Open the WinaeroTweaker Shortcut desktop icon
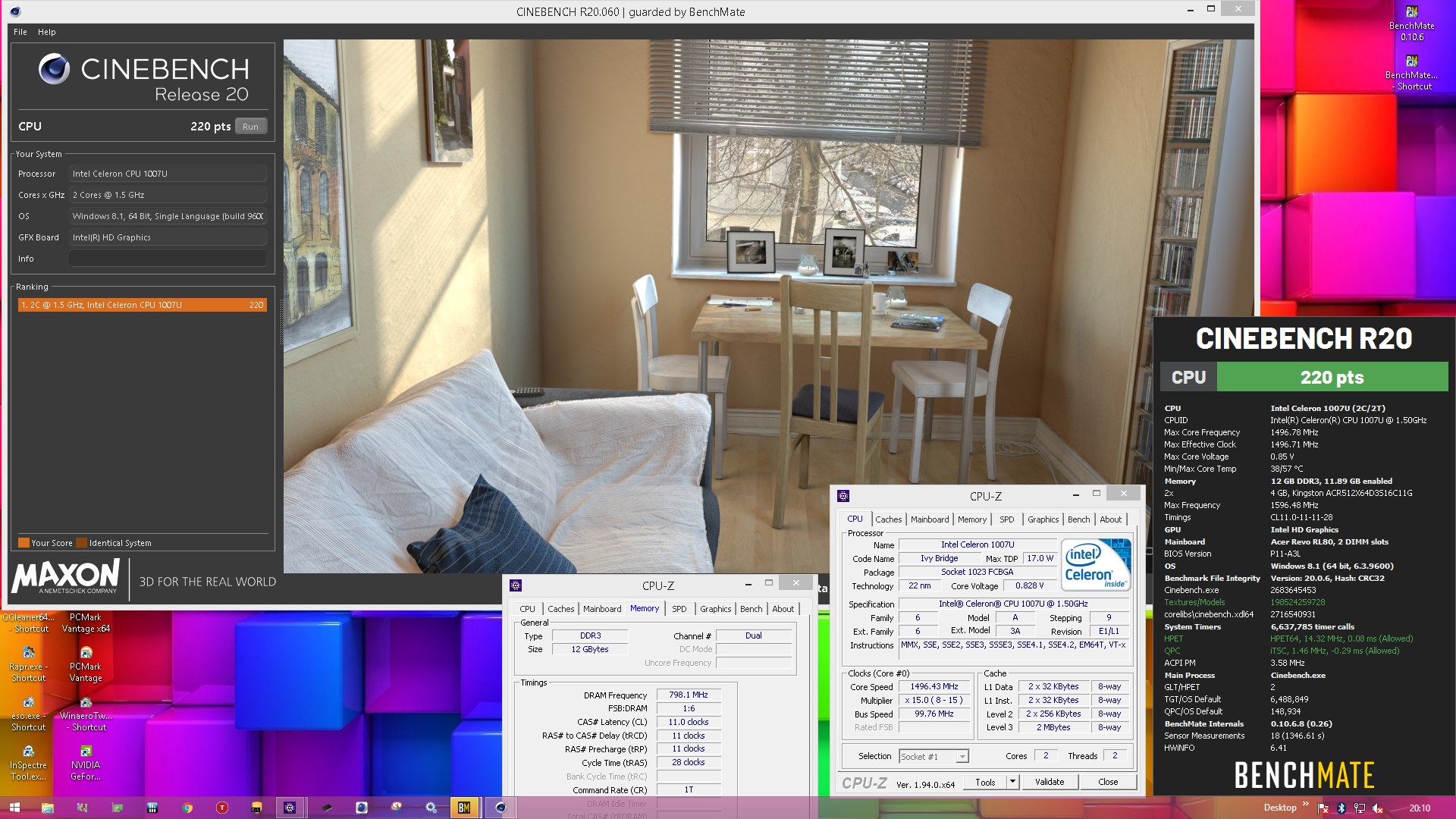Screen dimensions: 1456x819 [x=86, y=714]
